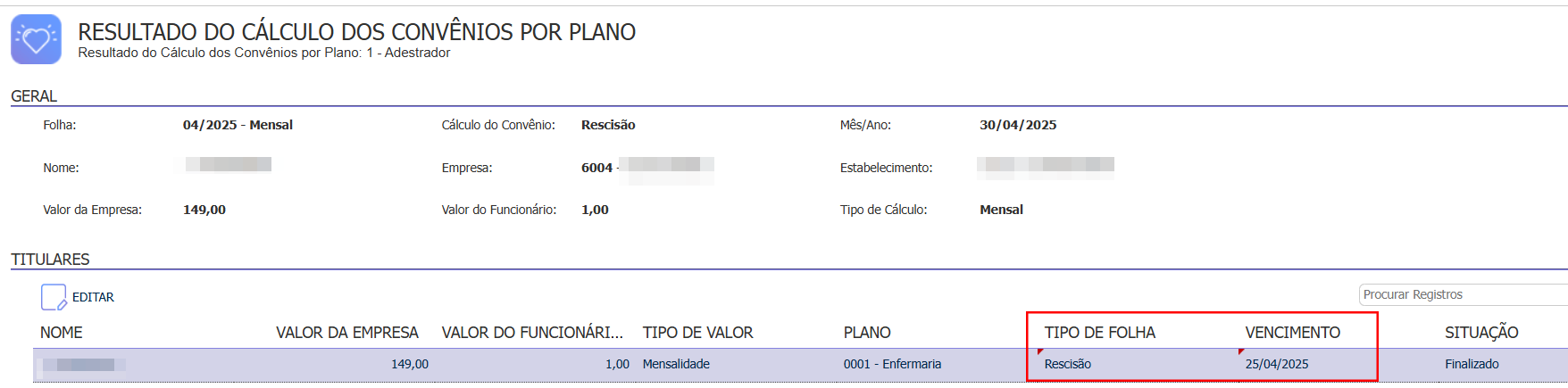Screen dimensions: 1568x388
Task: Focus the Procurar Registros search field
Action: [1464, 294]
